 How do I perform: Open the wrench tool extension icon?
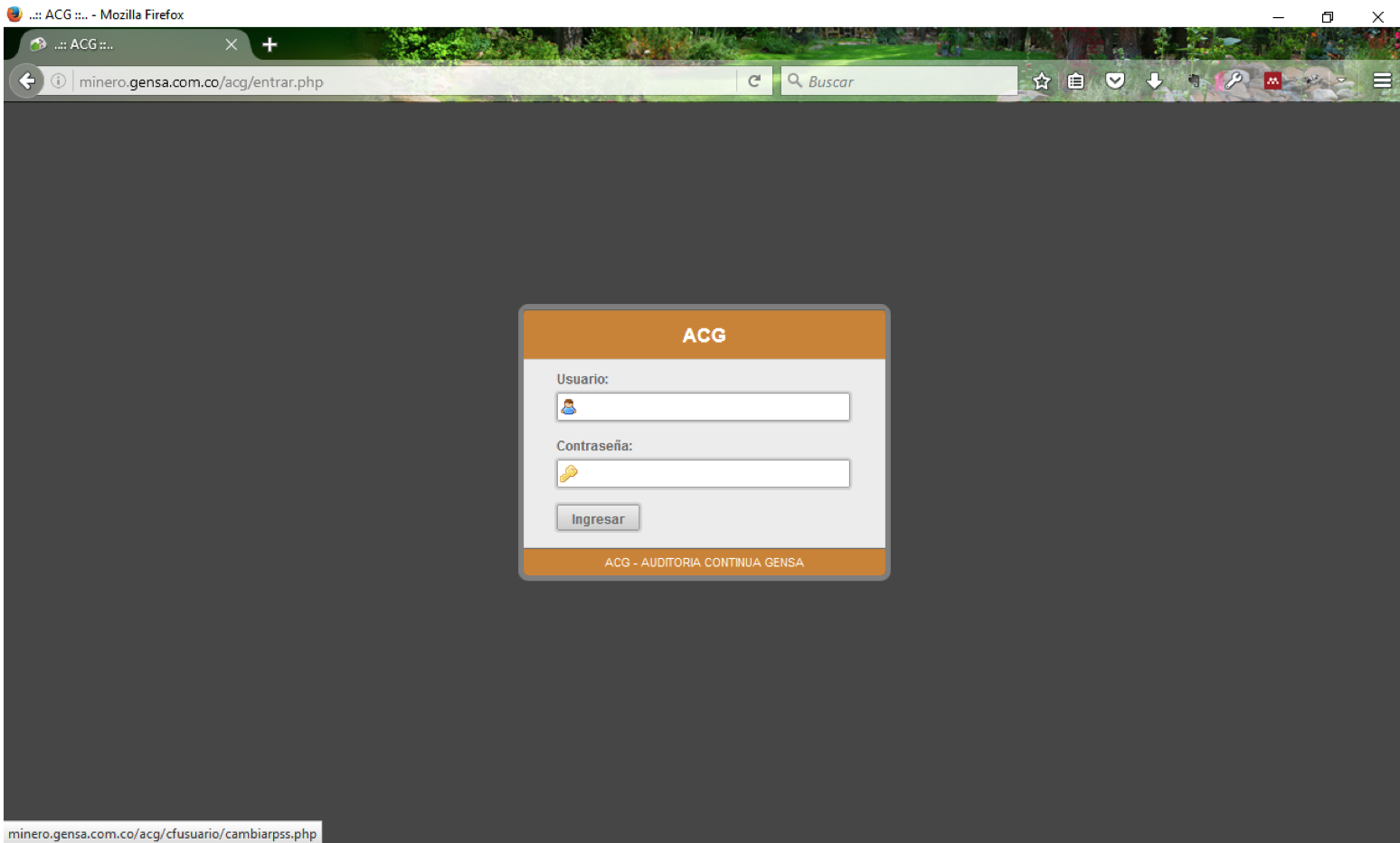(1234, 81)
